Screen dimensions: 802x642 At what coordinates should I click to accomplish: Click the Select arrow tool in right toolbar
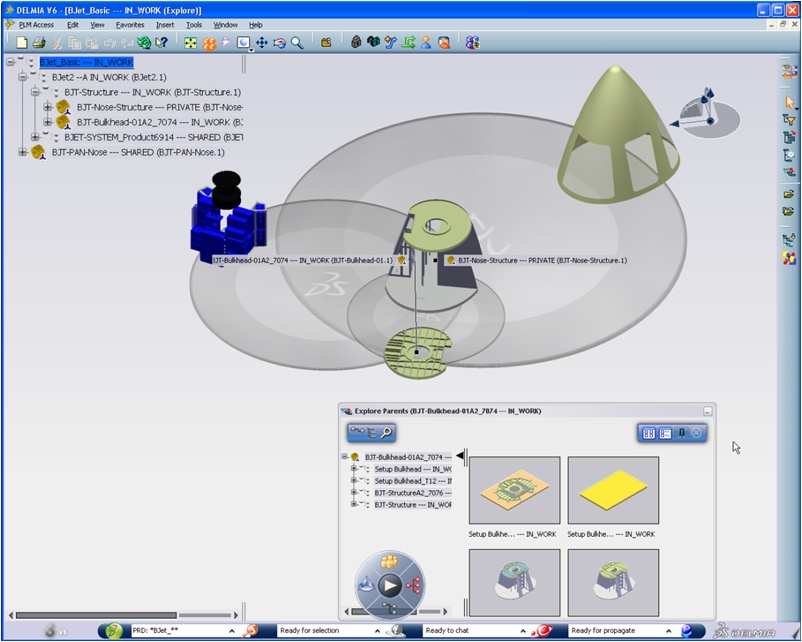point(790,103)
